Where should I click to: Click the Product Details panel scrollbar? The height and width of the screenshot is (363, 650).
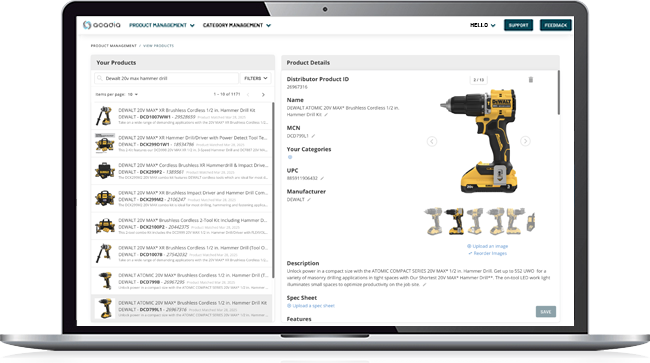[558, 93]
